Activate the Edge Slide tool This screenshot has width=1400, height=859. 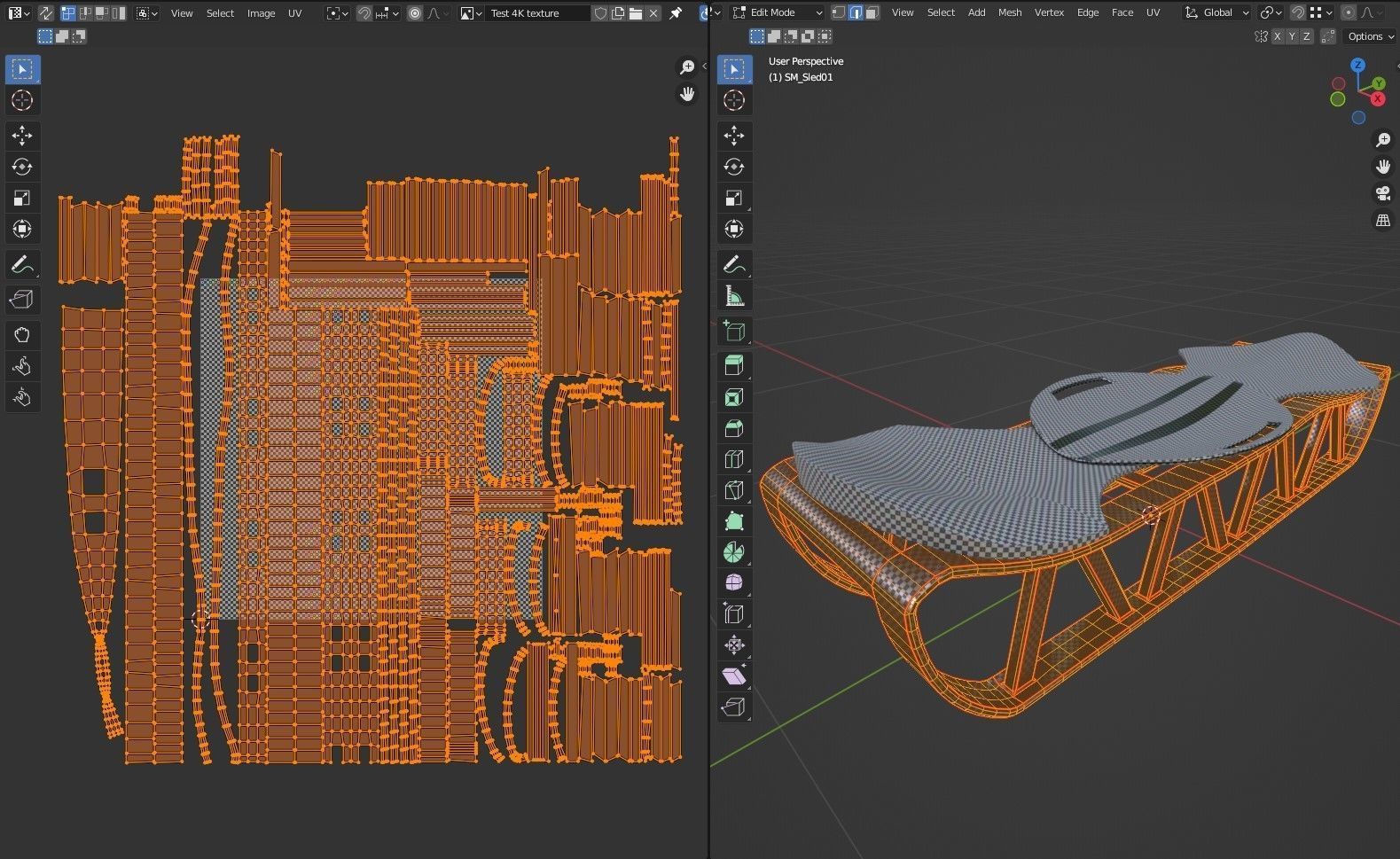[x=734, y=613]
